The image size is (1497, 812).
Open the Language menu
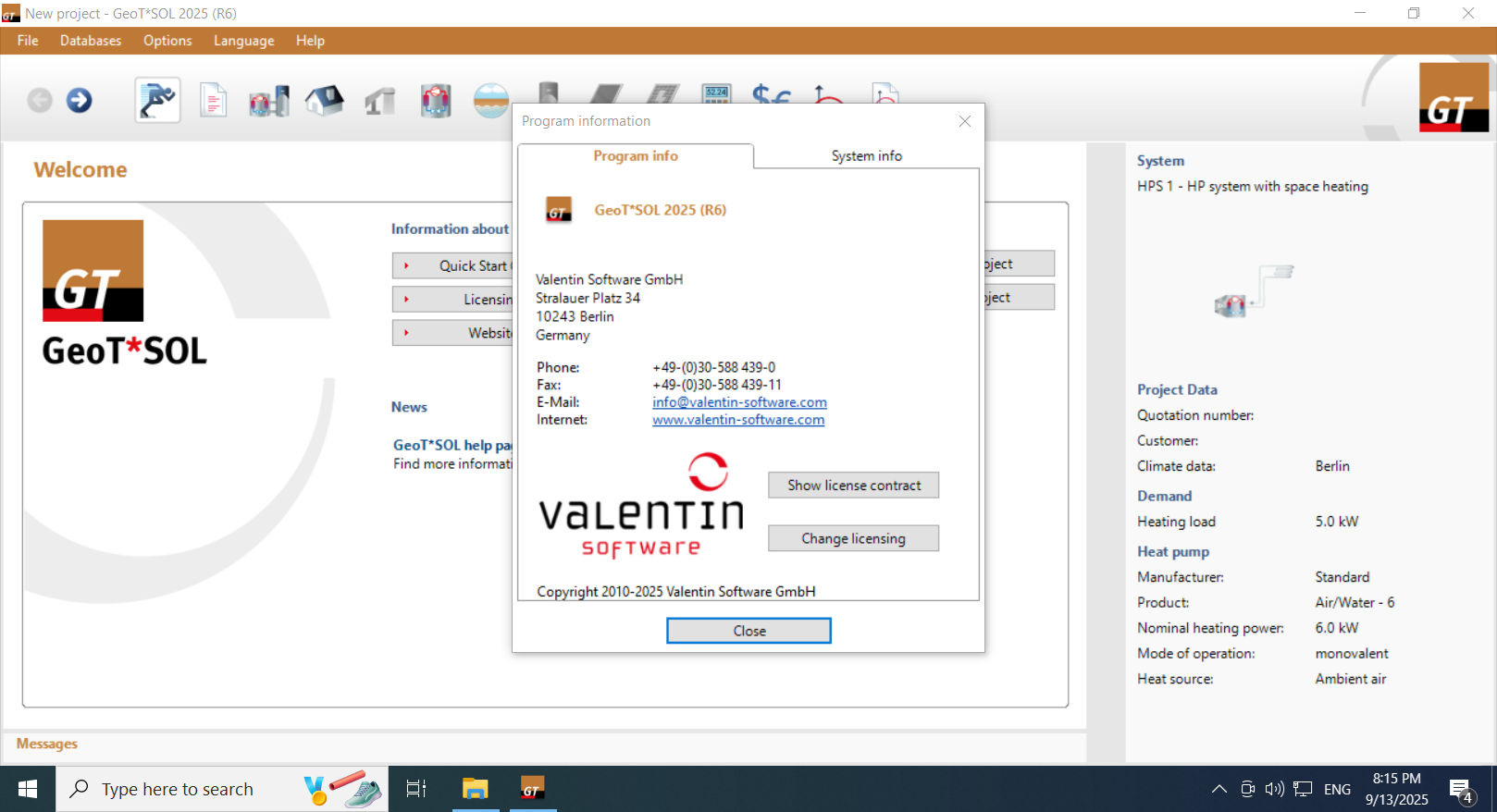[x=243, y=41]
